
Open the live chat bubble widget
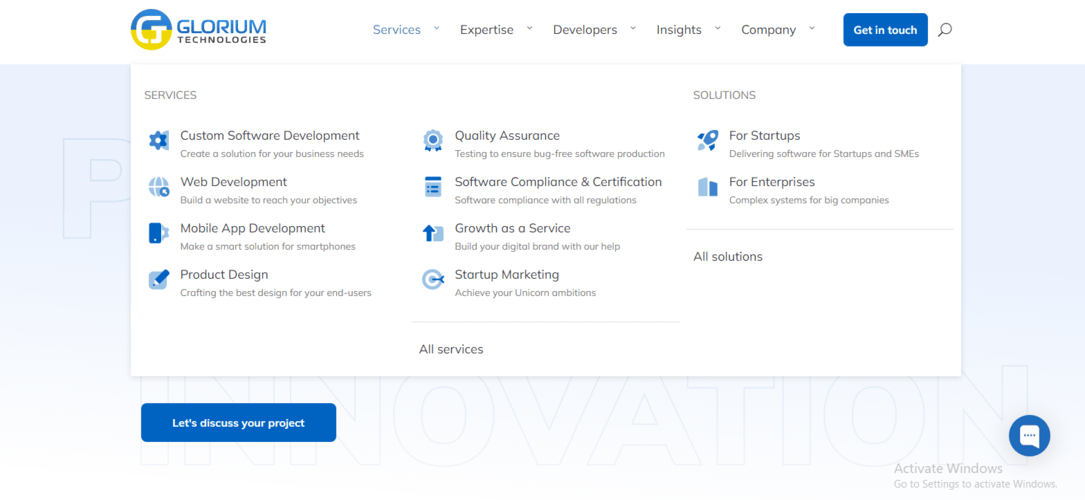1029,436
